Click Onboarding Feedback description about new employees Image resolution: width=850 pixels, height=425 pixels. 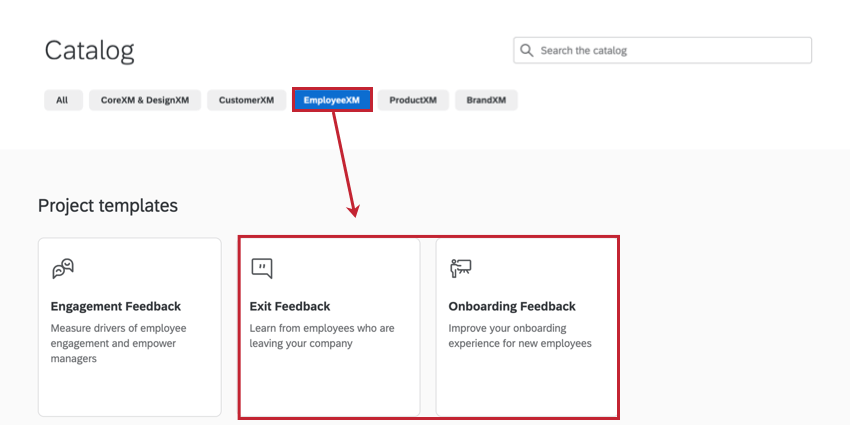[520, 336]
